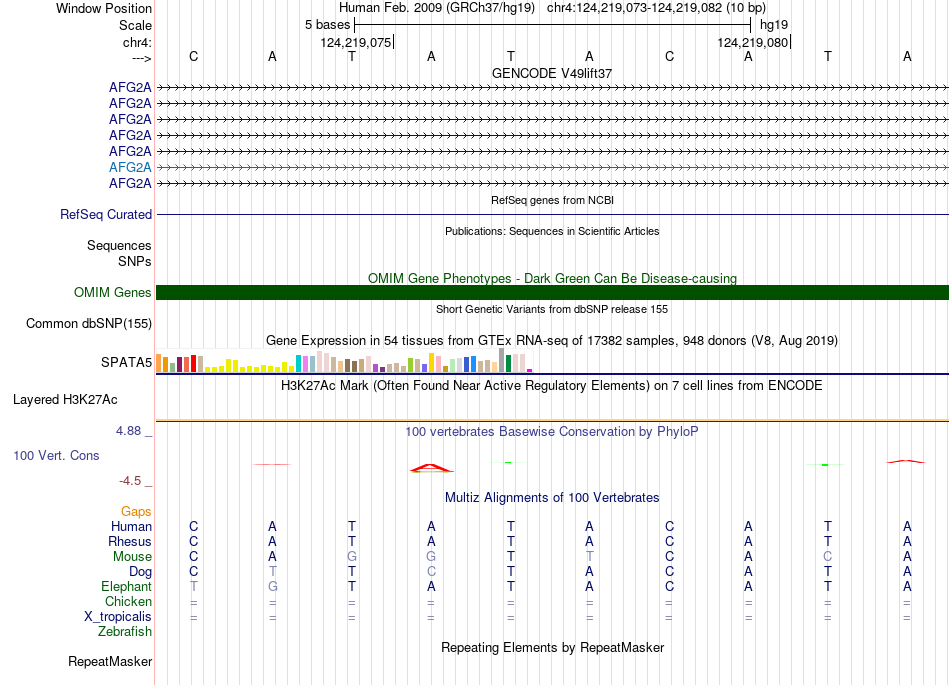Click the OMIM Gene Phenotypes track title

pos(552,279)
